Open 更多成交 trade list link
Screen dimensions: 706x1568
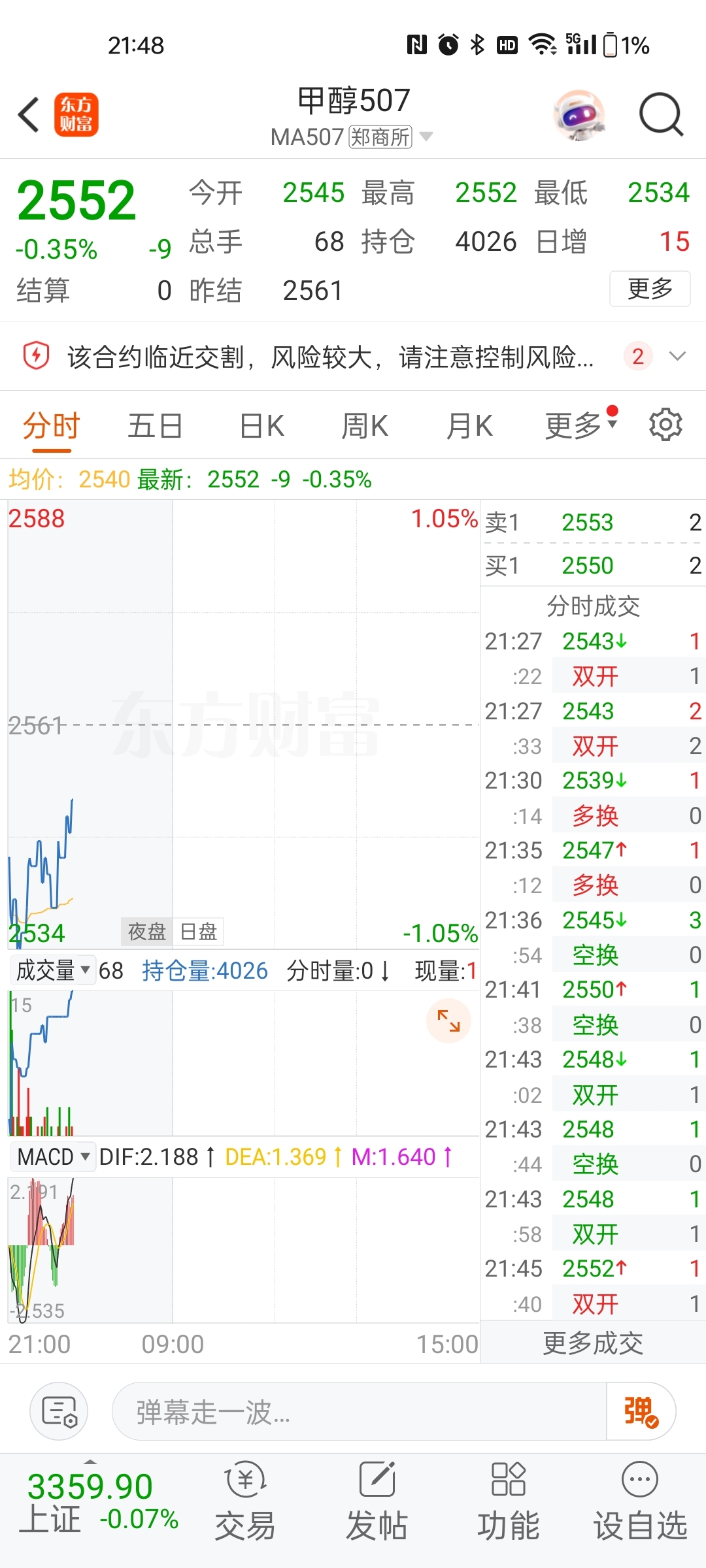click(x=593, y=1343)
